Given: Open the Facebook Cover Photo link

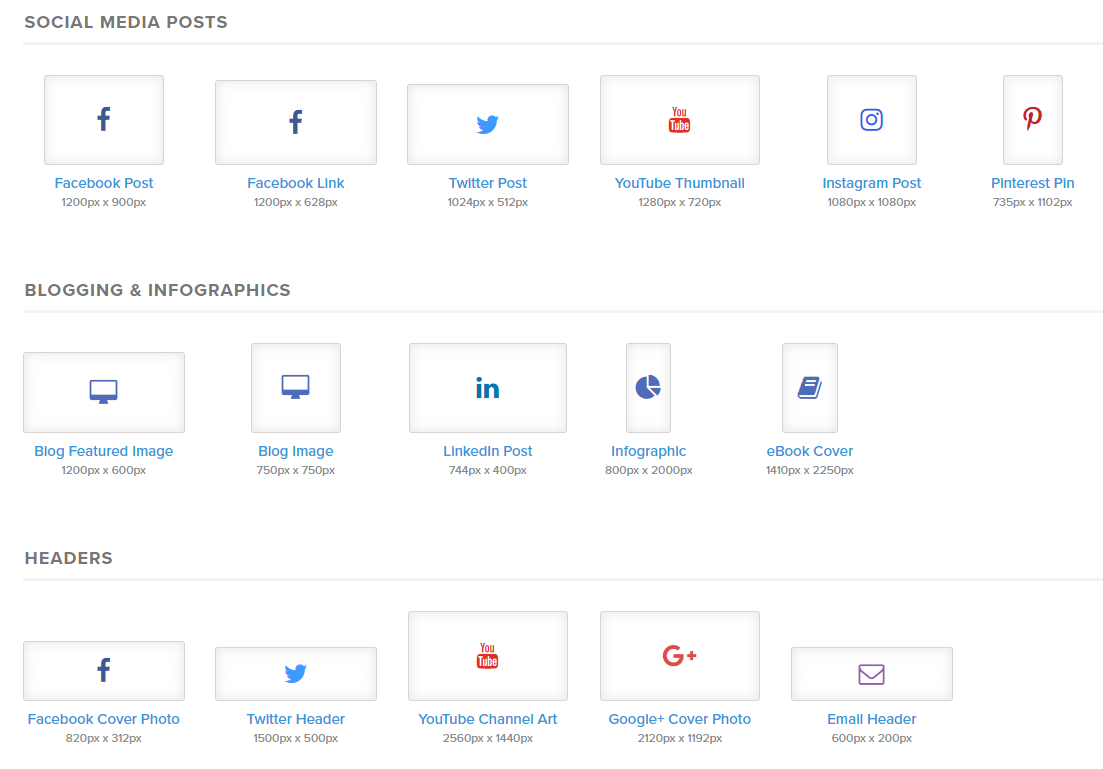Looking at the screenshot, I should pyautogui.click(x=104, y=719).
